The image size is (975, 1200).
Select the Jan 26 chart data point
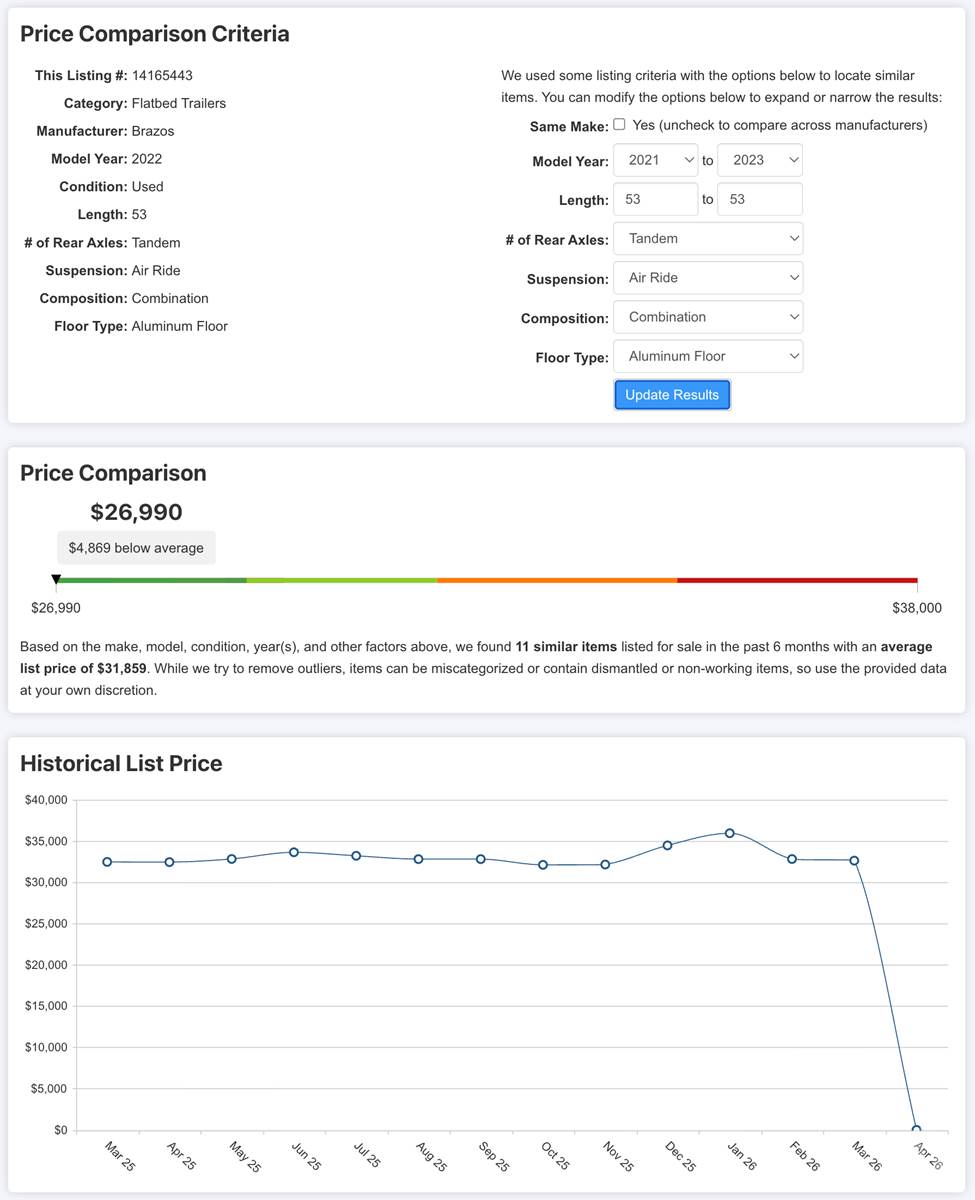click(x=730, y=833)
